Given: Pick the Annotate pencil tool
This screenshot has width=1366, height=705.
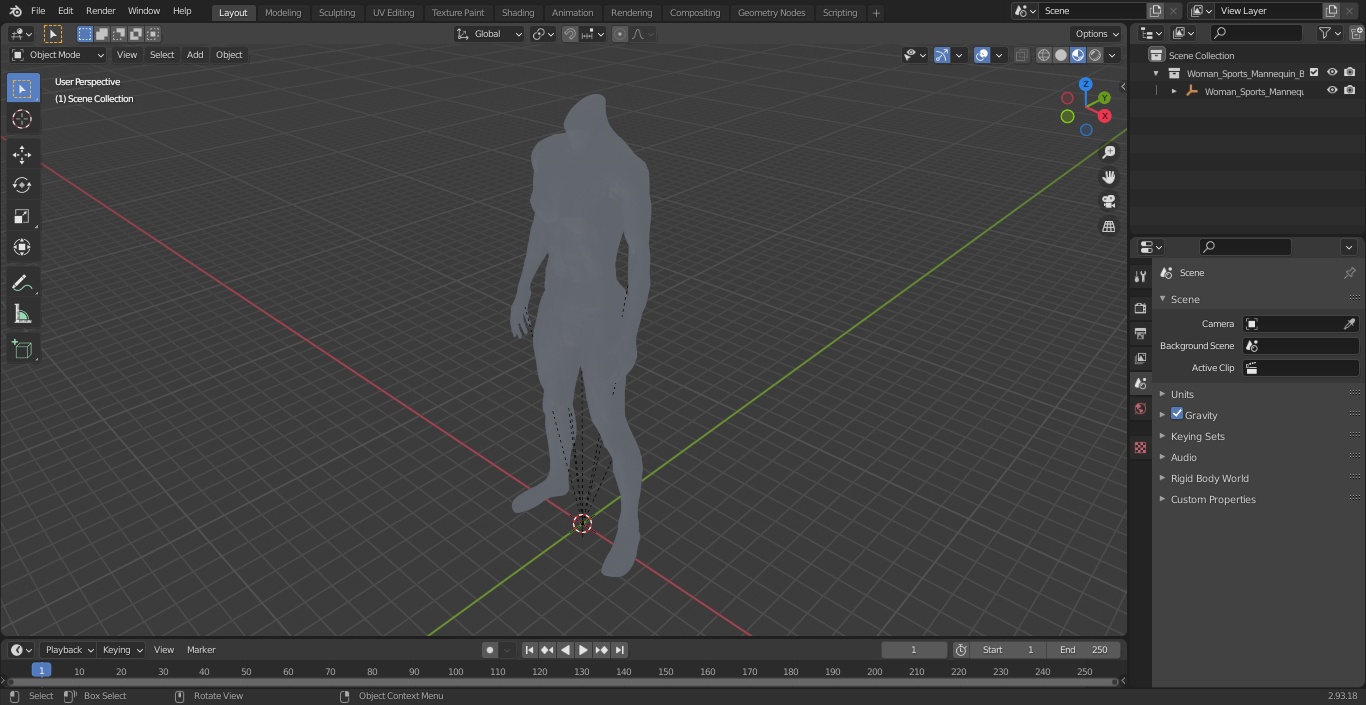Looking at the screenshot, I should pyautogui.click(x=22, y=283).
